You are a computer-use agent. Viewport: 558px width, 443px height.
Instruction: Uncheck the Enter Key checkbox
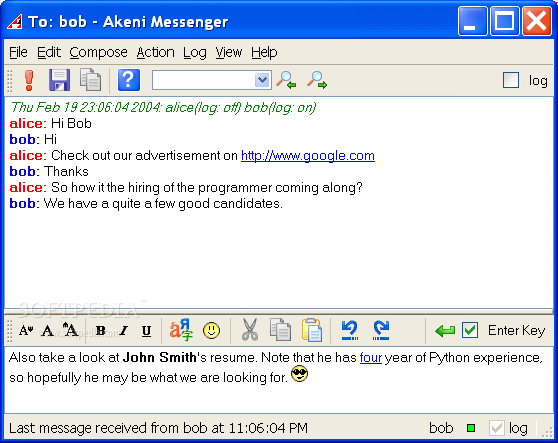(470, 330)
